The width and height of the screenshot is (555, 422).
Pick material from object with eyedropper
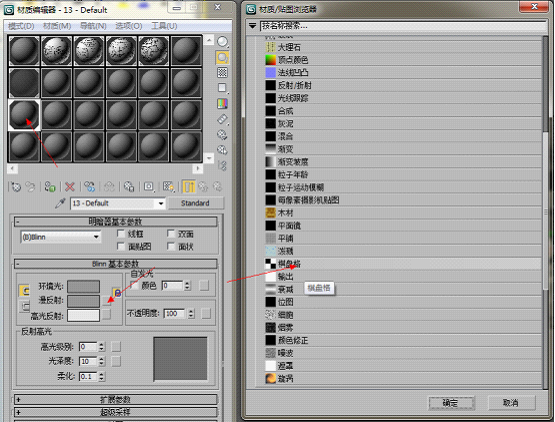coord(60,203)
